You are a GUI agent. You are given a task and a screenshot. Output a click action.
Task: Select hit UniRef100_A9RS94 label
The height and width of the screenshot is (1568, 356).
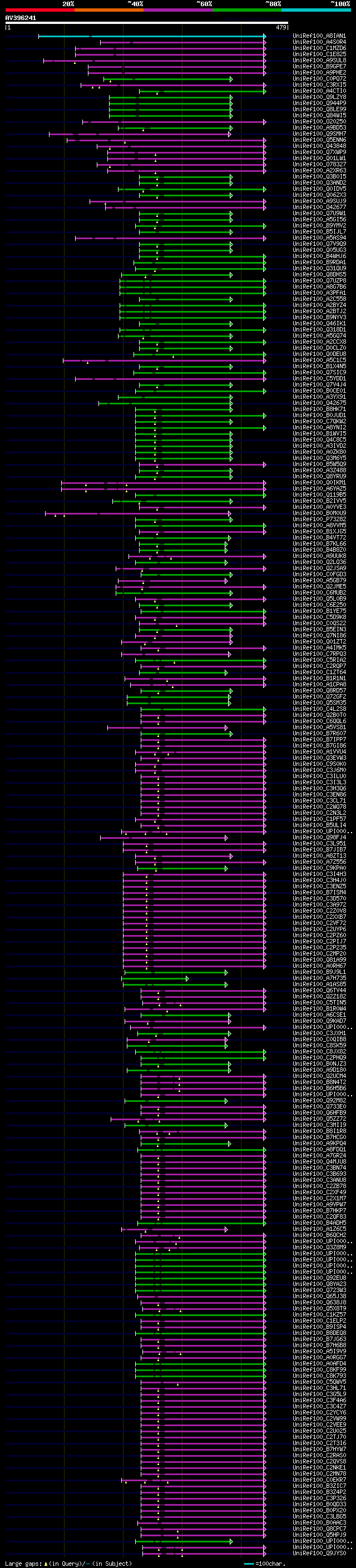(x=319, y=238)
